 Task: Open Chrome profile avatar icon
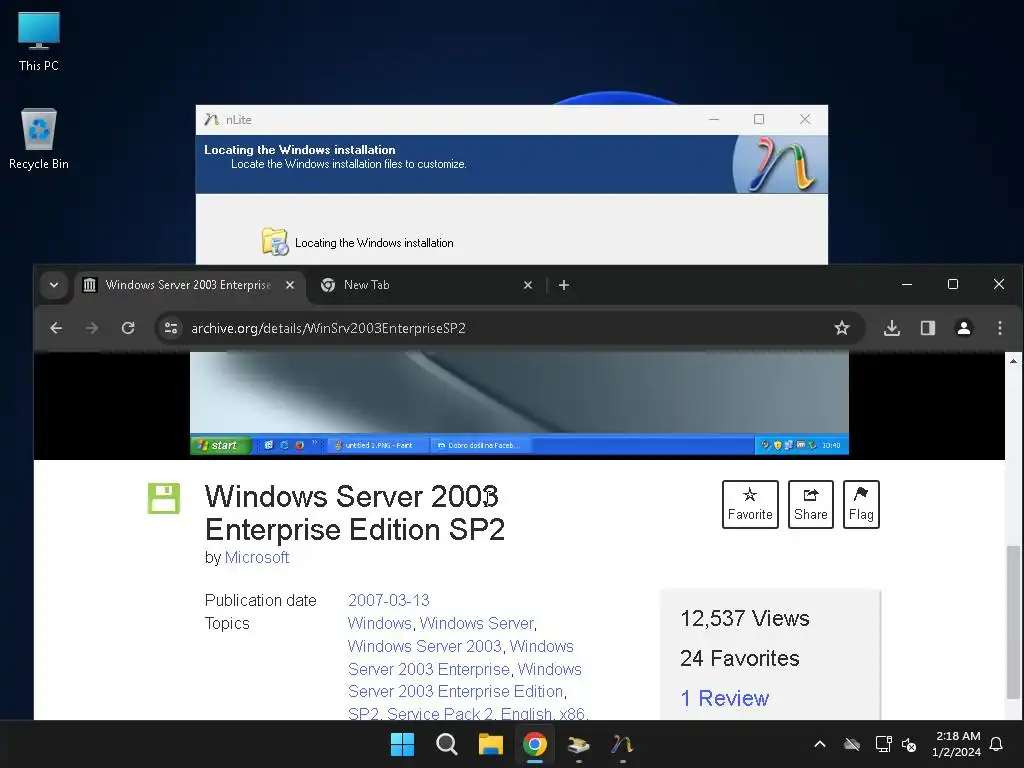pos(963,328)
